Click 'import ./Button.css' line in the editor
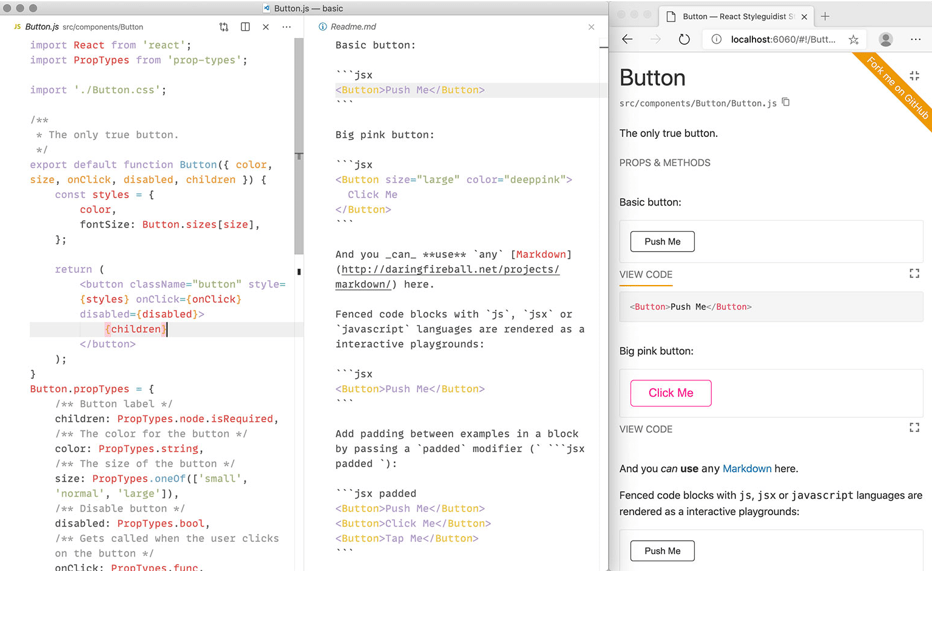 (x=98, y=90)
